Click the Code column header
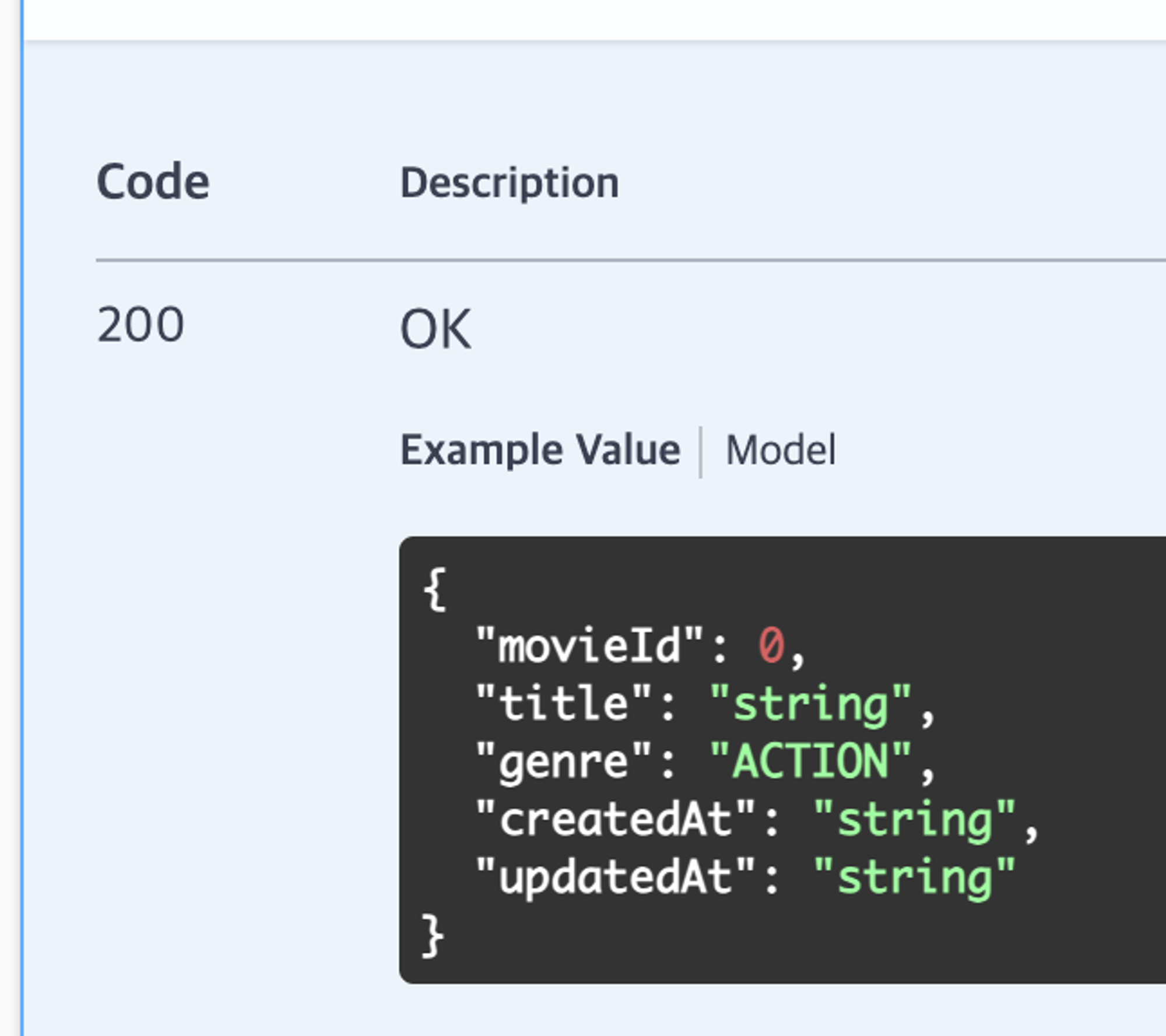This screenshot has height=1036, width=1166. tap(153, 182)
